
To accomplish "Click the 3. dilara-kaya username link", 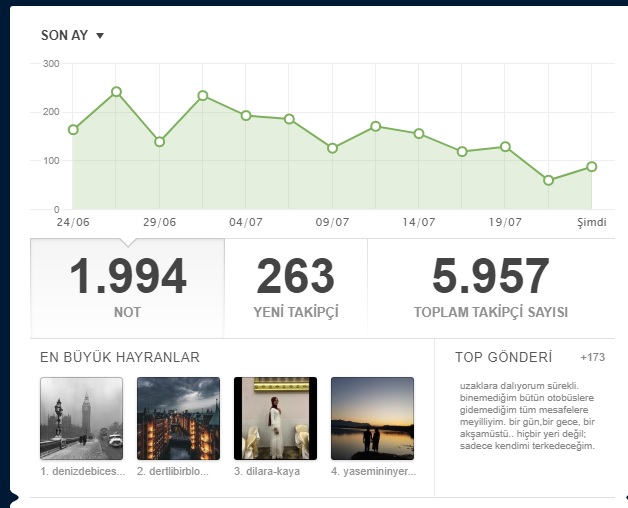I will (x=267, y=471).
